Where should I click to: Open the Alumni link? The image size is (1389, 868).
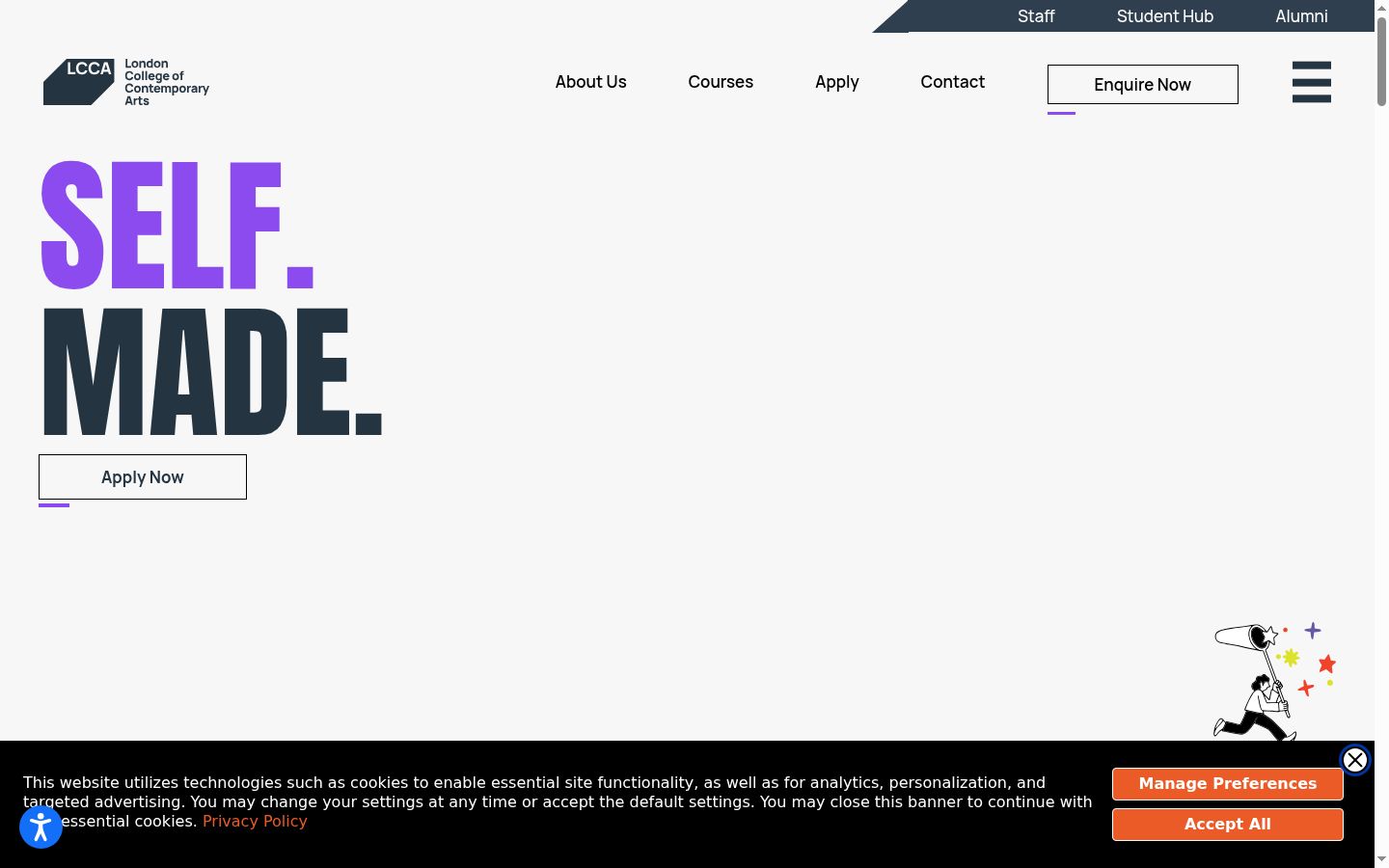[x=1301, y=16]
